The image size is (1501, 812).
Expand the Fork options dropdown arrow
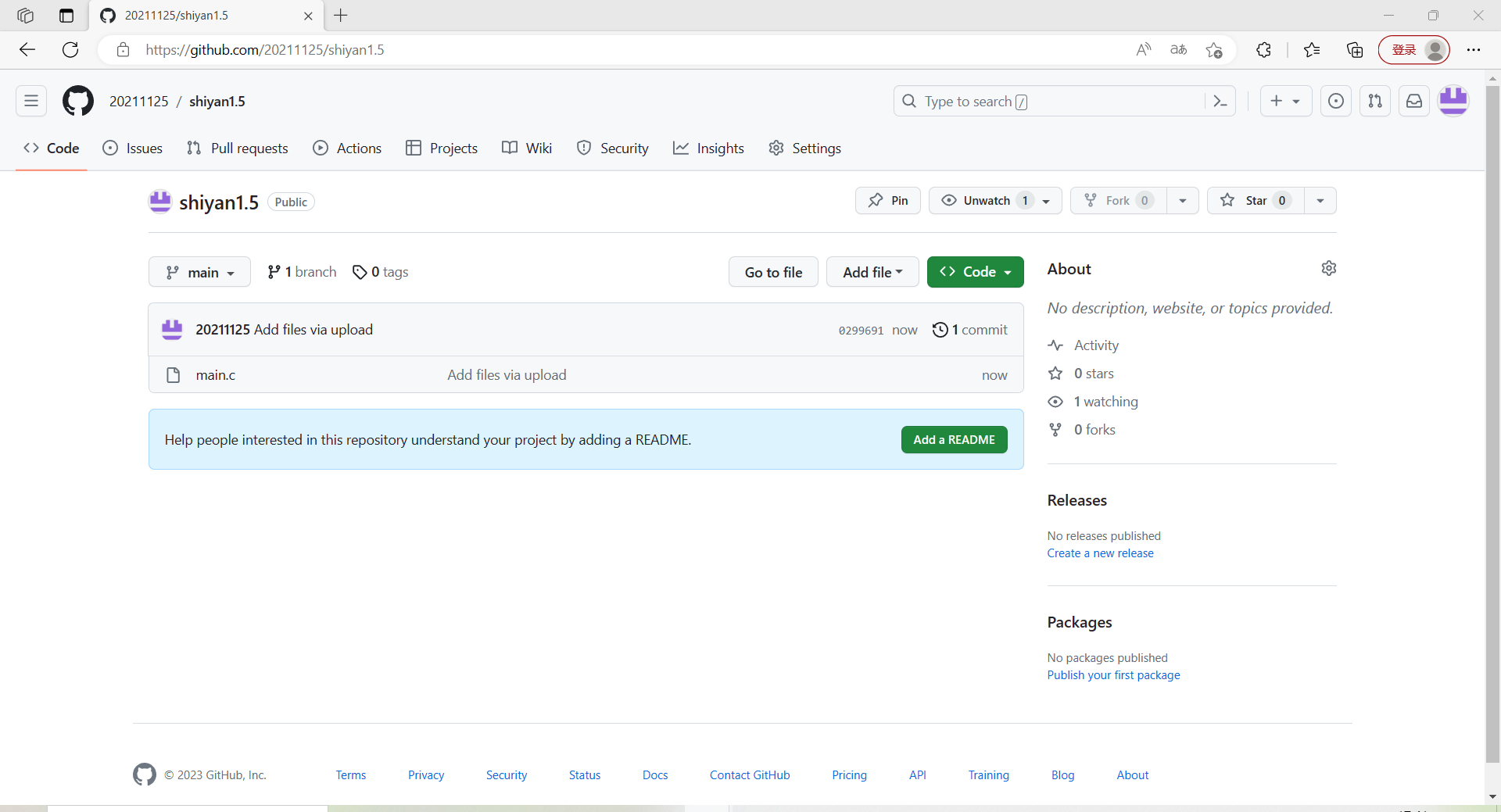(x=1183, y=201)
